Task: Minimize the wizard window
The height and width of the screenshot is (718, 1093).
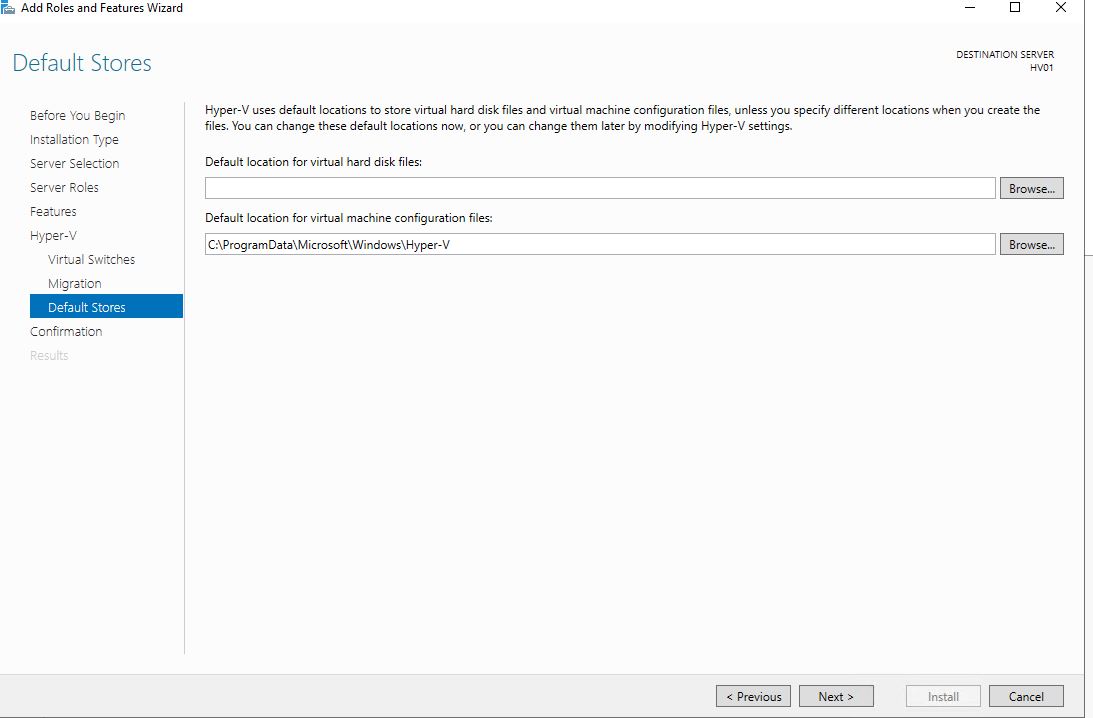Action: (x=969, y=8)
